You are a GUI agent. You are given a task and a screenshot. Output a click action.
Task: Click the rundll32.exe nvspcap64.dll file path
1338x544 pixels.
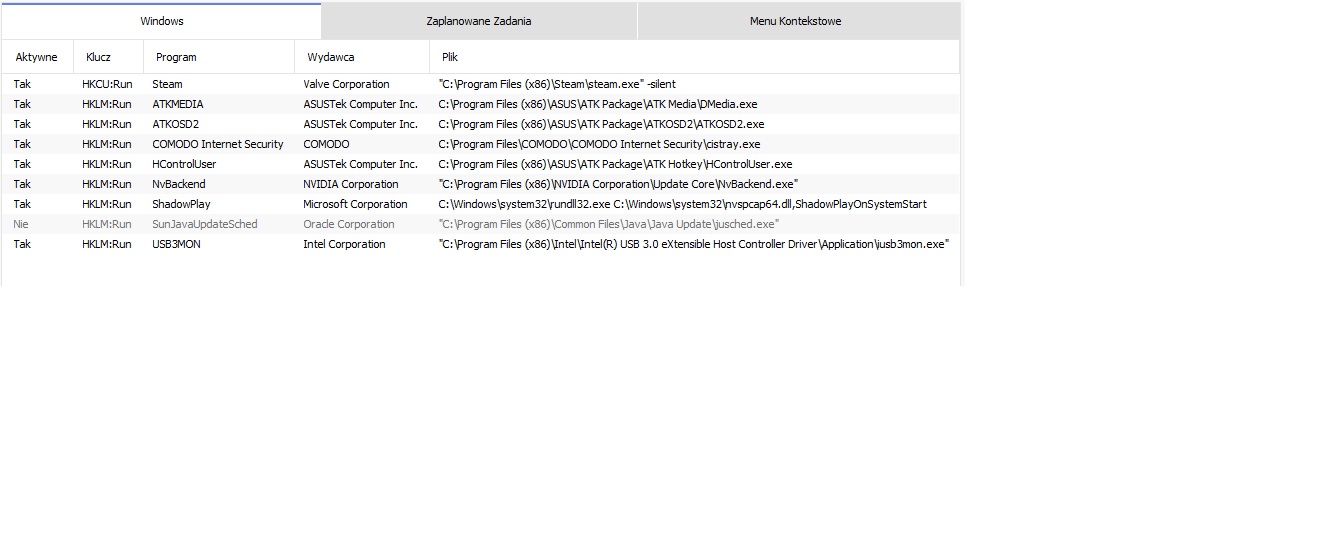[x=682, y=204]
